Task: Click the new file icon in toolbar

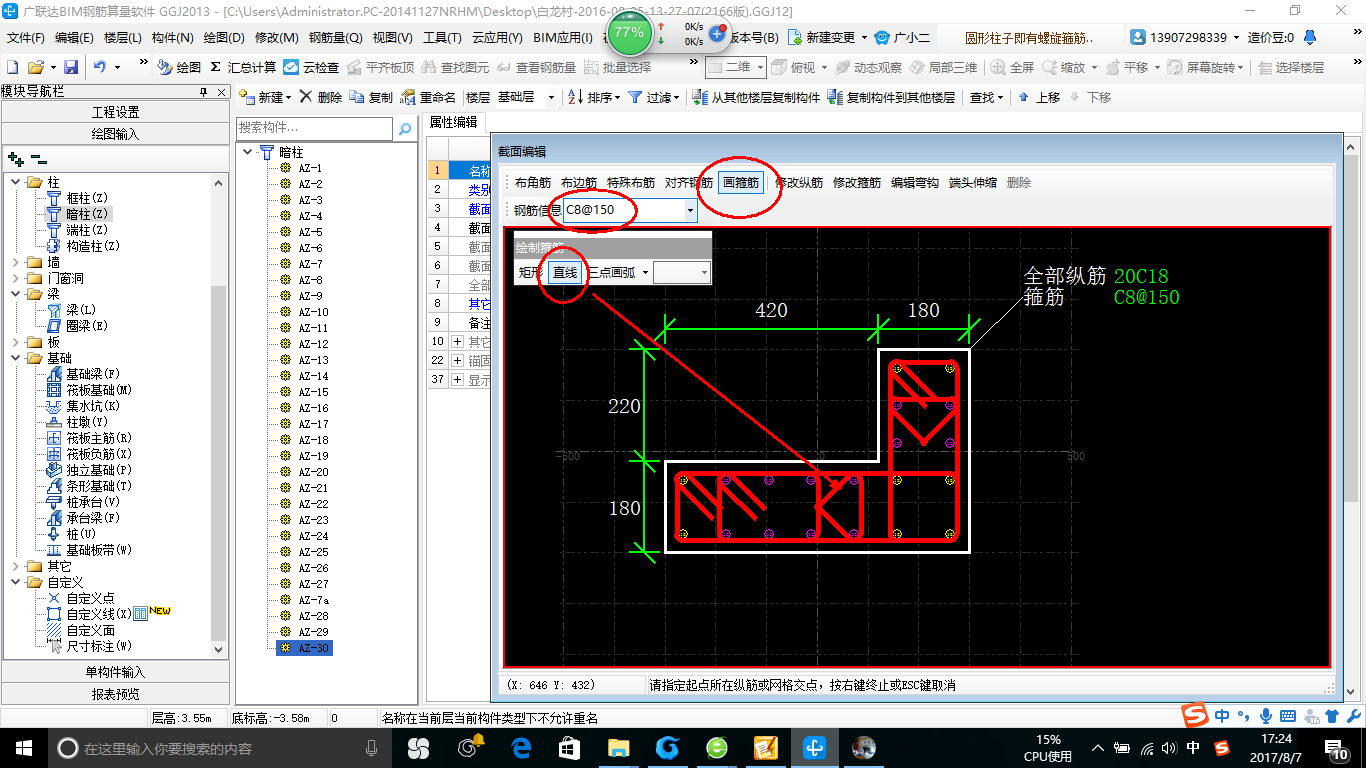Action: [12, 67]
